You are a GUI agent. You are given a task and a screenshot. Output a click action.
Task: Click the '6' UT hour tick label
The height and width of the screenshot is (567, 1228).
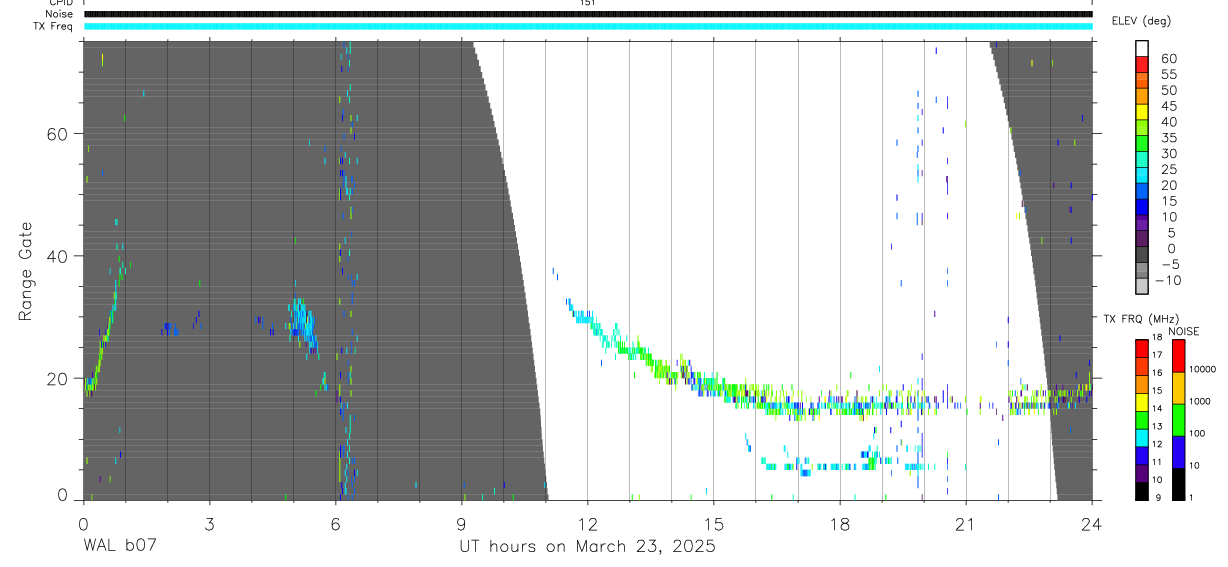tap(336, 523)
